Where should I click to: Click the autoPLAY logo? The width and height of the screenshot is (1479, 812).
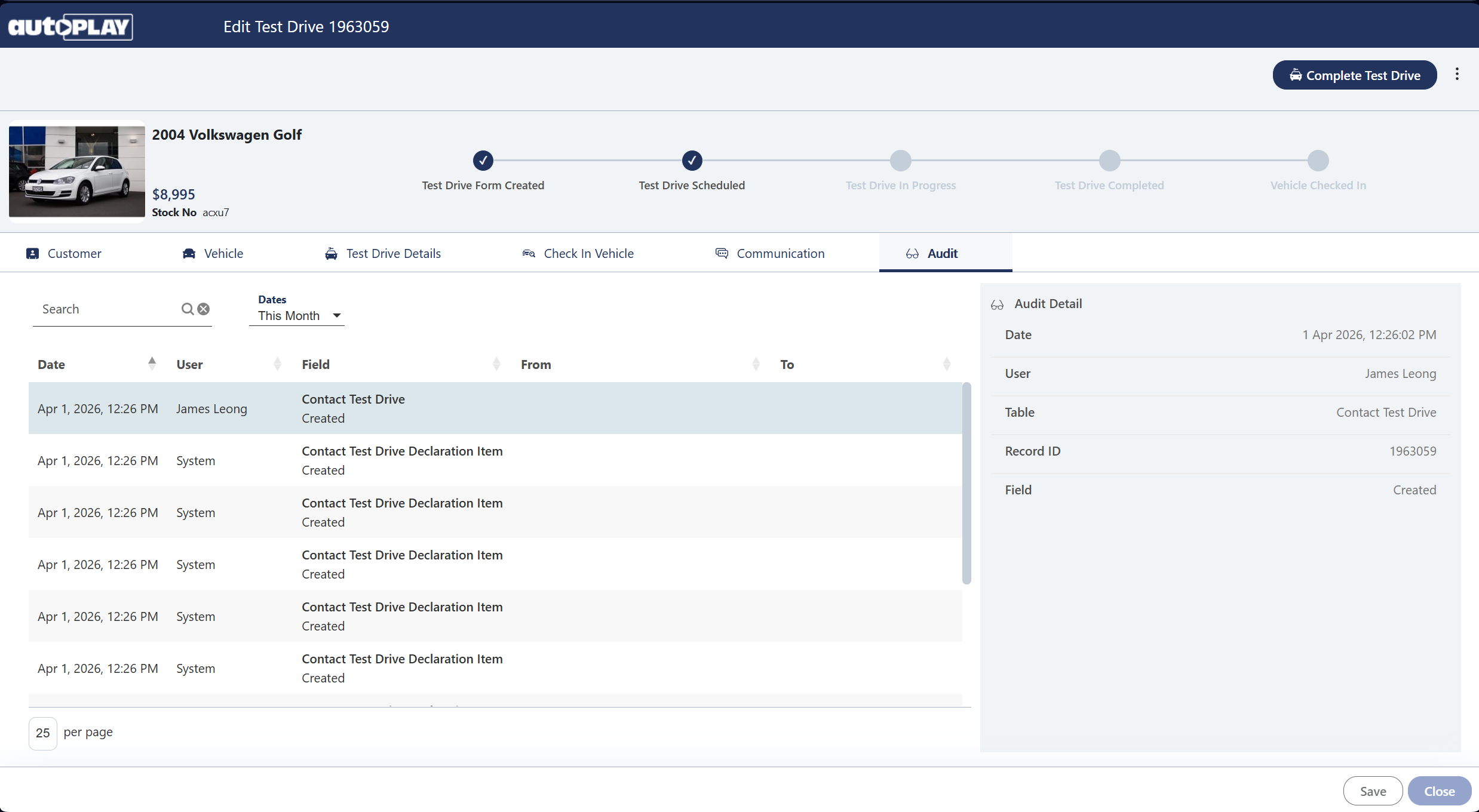(70, 26)
